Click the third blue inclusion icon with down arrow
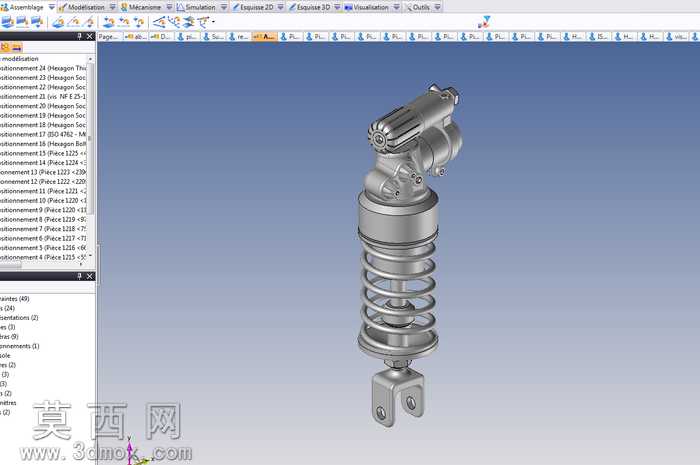The width and height of the screenshot is (700, 465). click(37, 22)
